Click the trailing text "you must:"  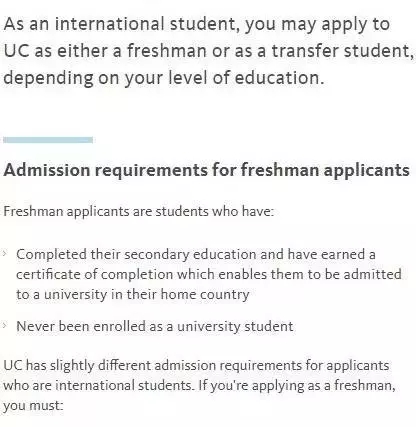click(33, 406)
